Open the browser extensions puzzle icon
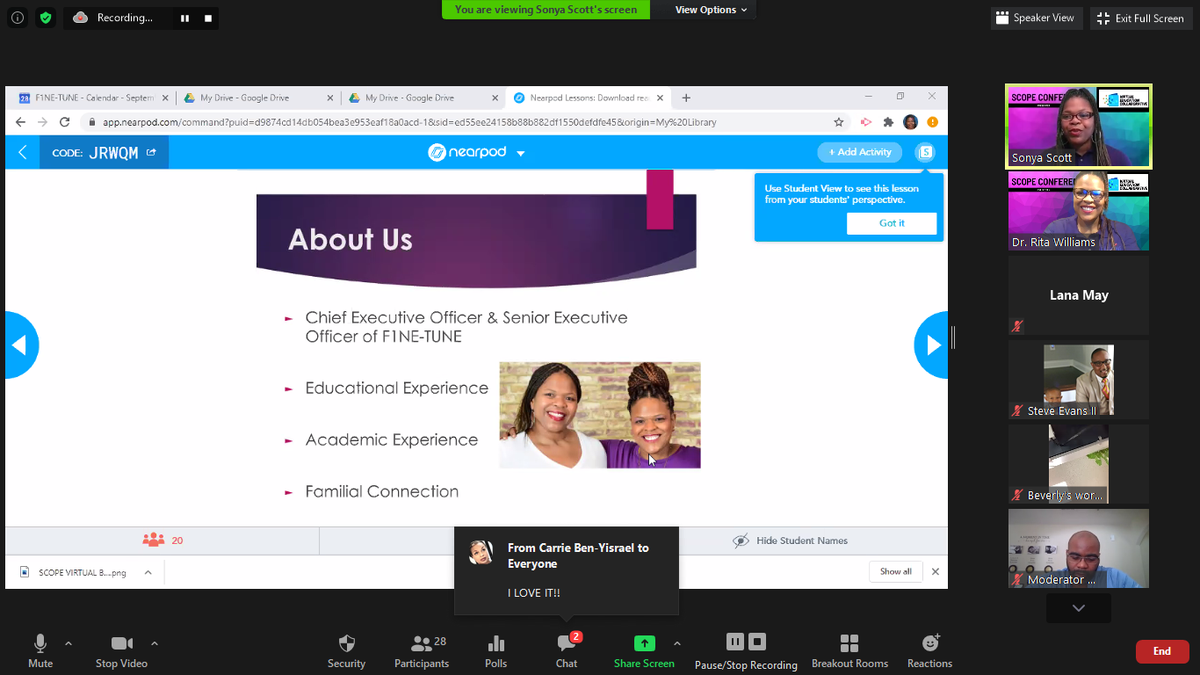1200x675 pixels. coord(888,122)
